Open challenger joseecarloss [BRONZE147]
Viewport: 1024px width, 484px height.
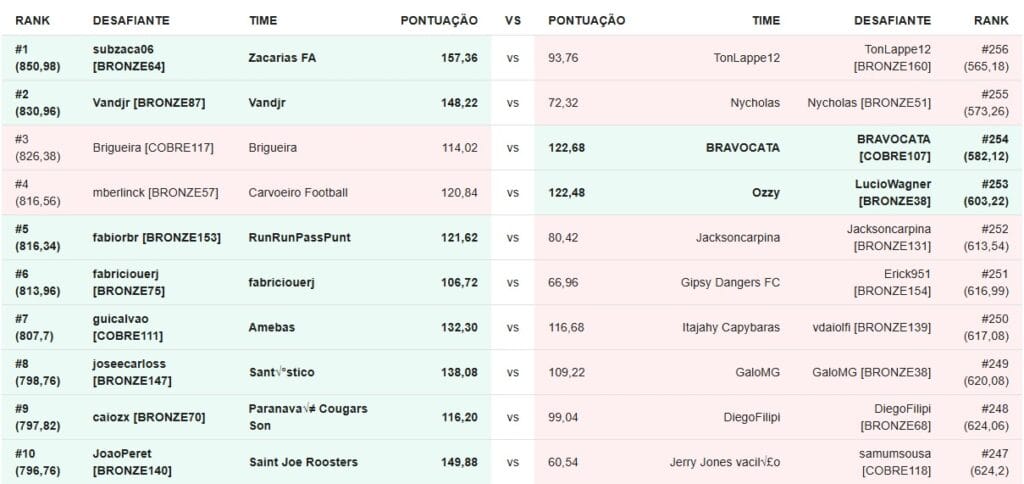132,372
